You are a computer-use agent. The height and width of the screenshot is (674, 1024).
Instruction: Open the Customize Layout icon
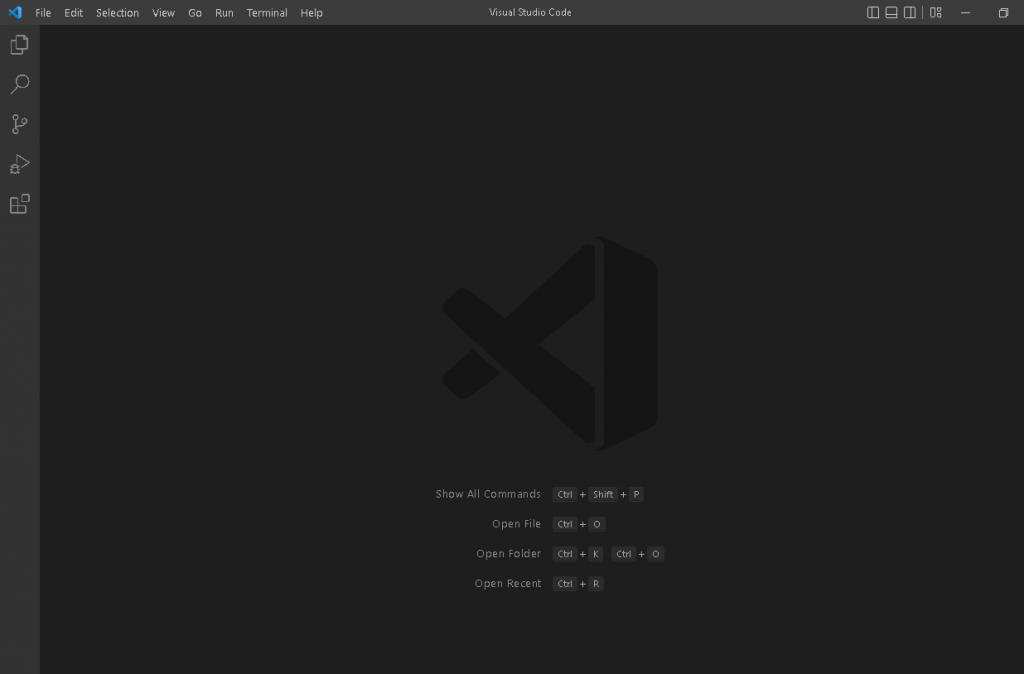pyautogui.click(x=935, y=12)
